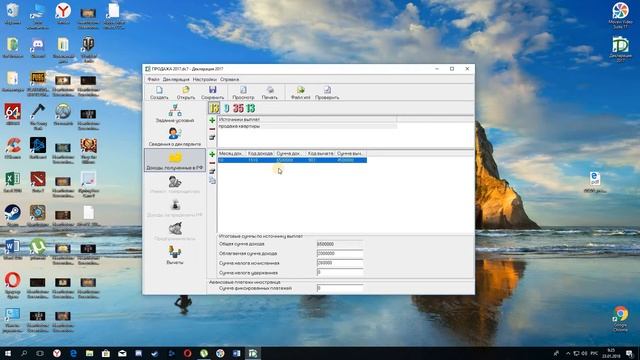The image size is (640, 360).
Task: Edit the selected income row
Action: 212,171
